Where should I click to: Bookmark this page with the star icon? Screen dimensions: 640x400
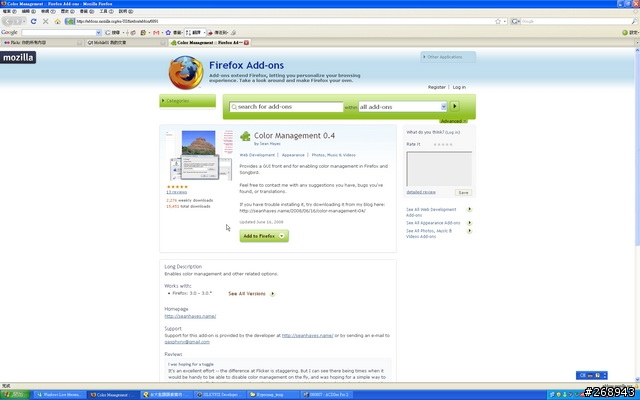click(x=498, y=21)
